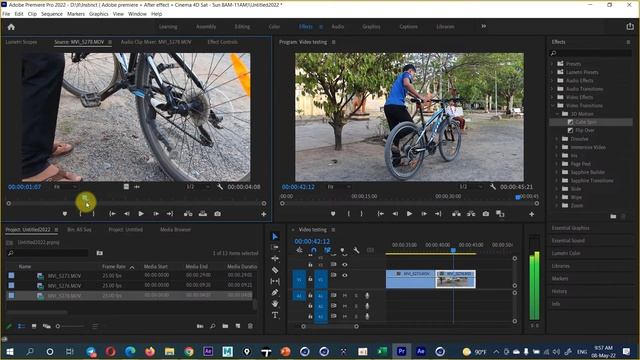Screen dimensions: 640x360
Task: Collapse Video Transitions folder
Action: (552, 105)
